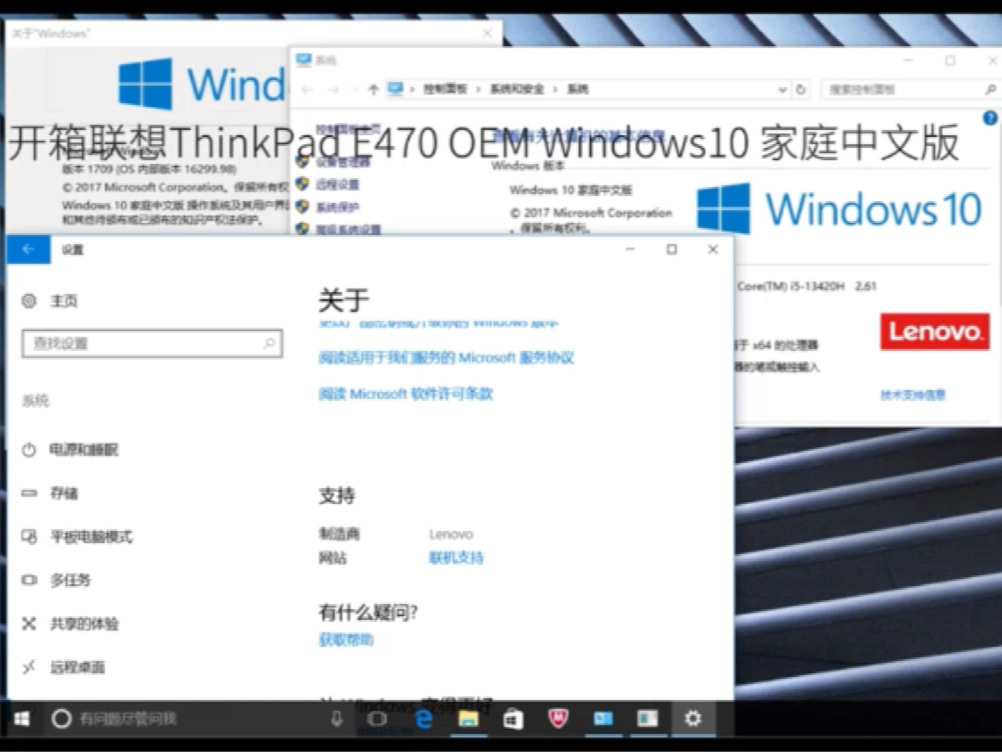Click the 技术支持信息 link

point(913,395)
